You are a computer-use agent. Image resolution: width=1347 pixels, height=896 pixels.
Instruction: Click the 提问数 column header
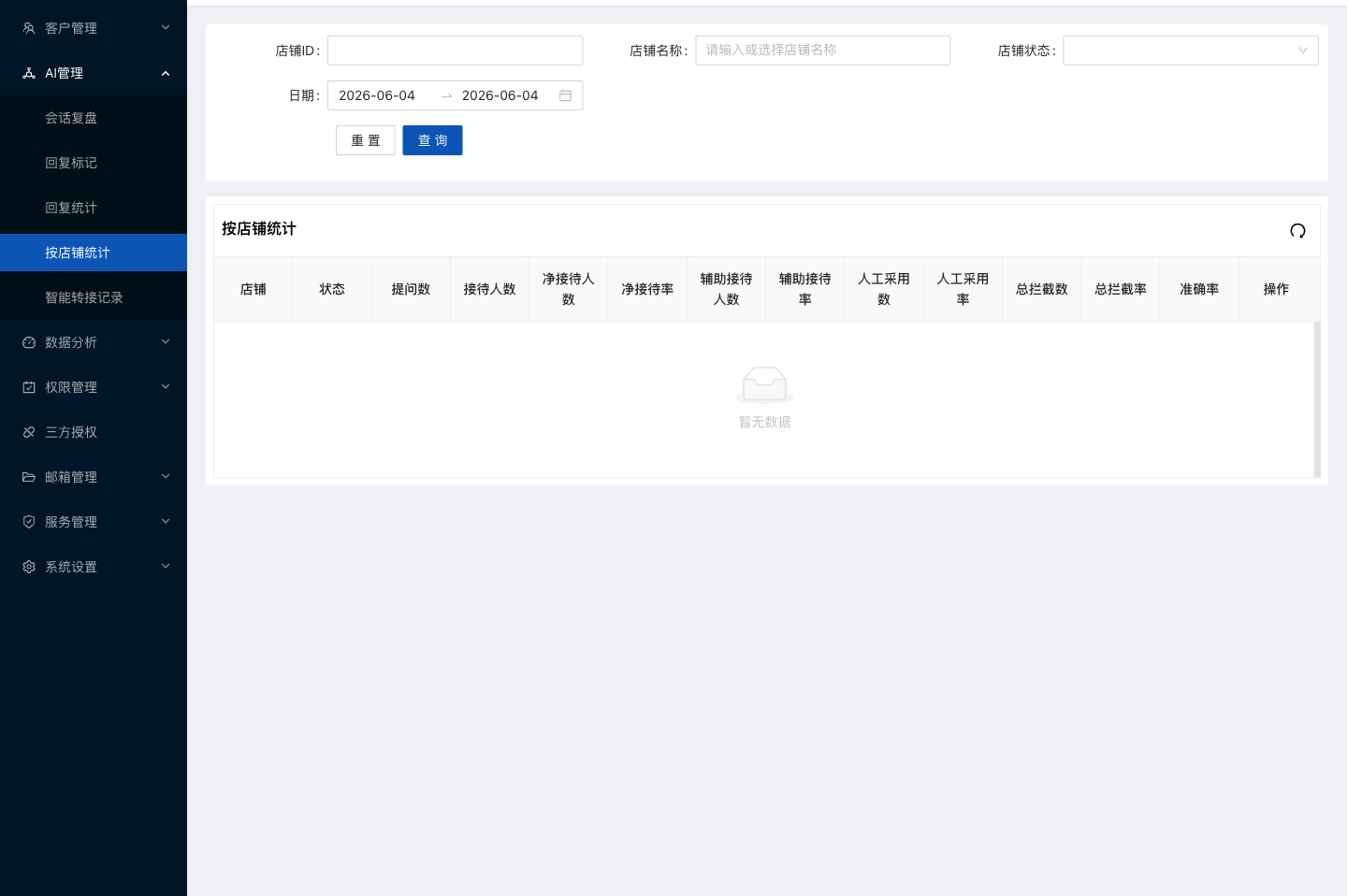point(411,289)
